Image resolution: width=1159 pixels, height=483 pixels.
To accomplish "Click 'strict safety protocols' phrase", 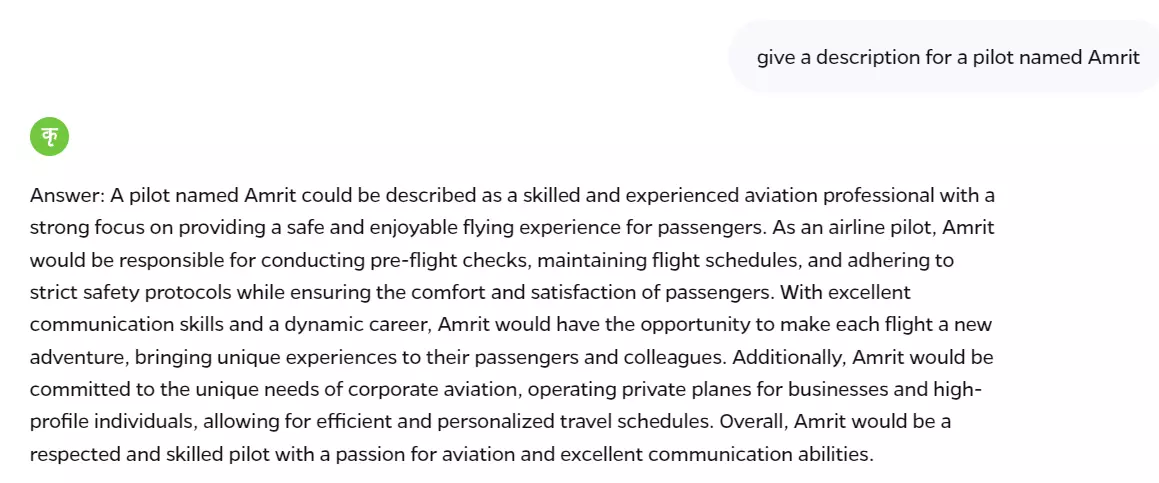I will coord(131,293).
